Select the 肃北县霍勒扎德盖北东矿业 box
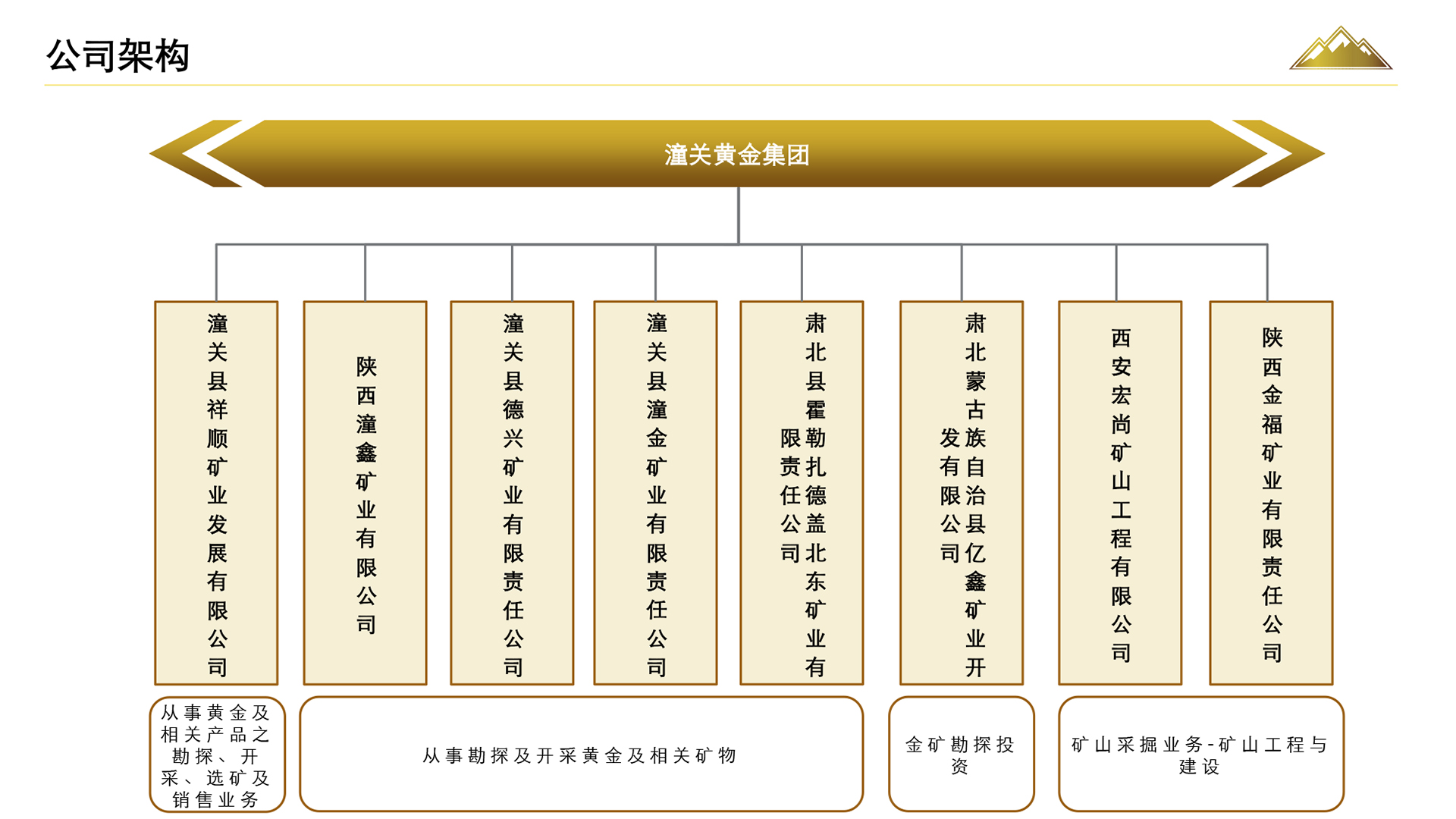 802,493
